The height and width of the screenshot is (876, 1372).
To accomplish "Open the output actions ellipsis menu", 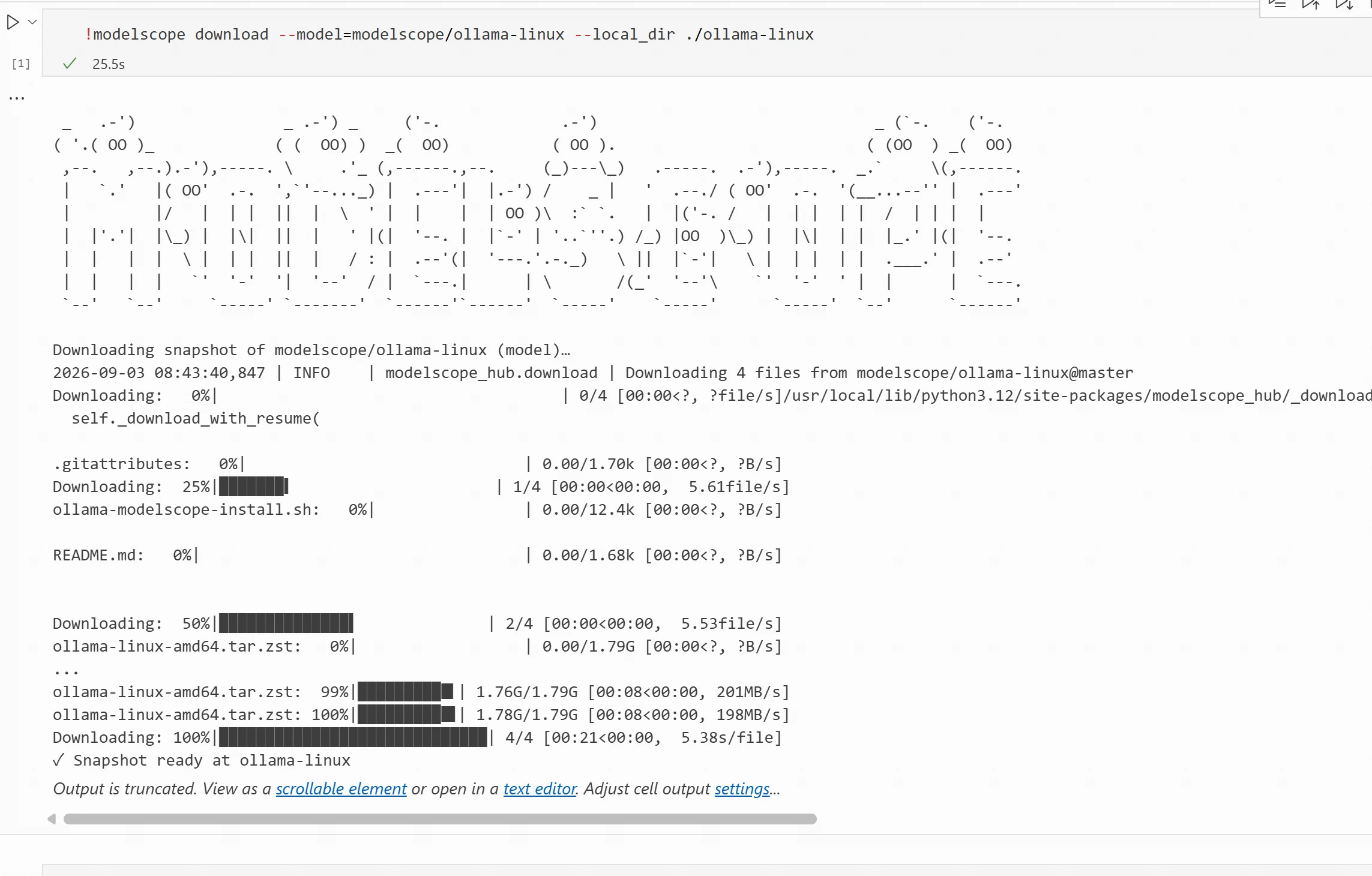I will tap(17, 98).
